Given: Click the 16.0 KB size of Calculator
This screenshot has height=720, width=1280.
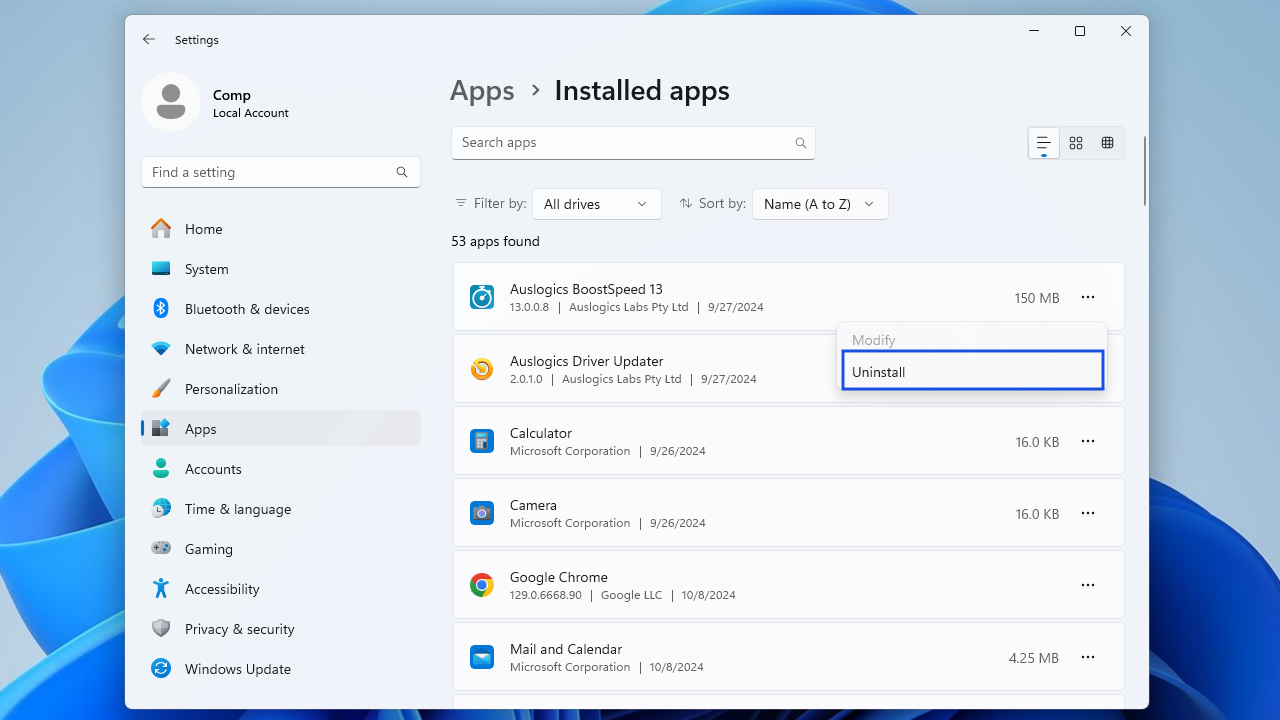Looking at the screenshot, I should click(1037, 442).
